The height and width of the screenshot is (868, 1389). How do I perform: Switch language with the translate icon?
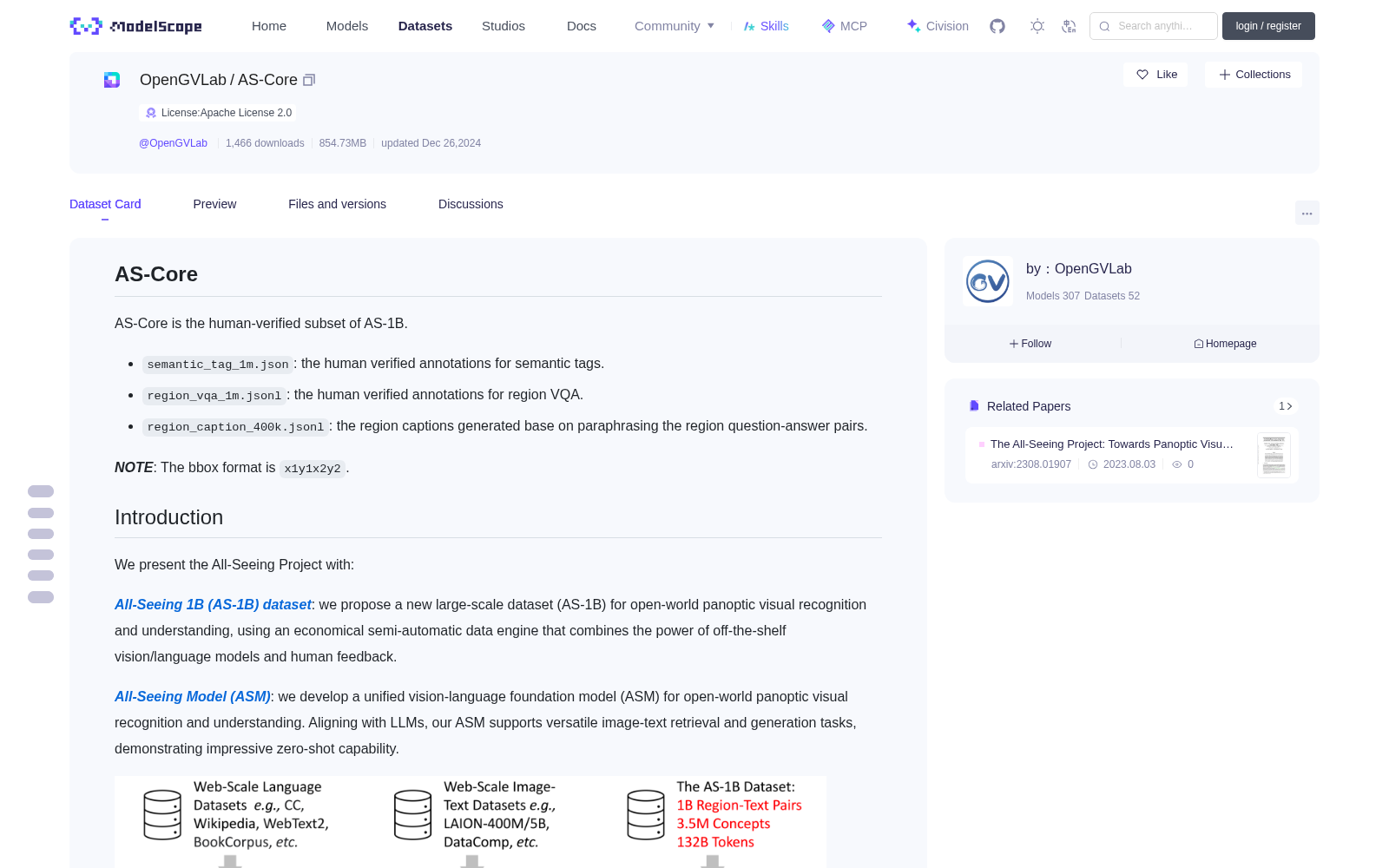[x=1070, y=26]
